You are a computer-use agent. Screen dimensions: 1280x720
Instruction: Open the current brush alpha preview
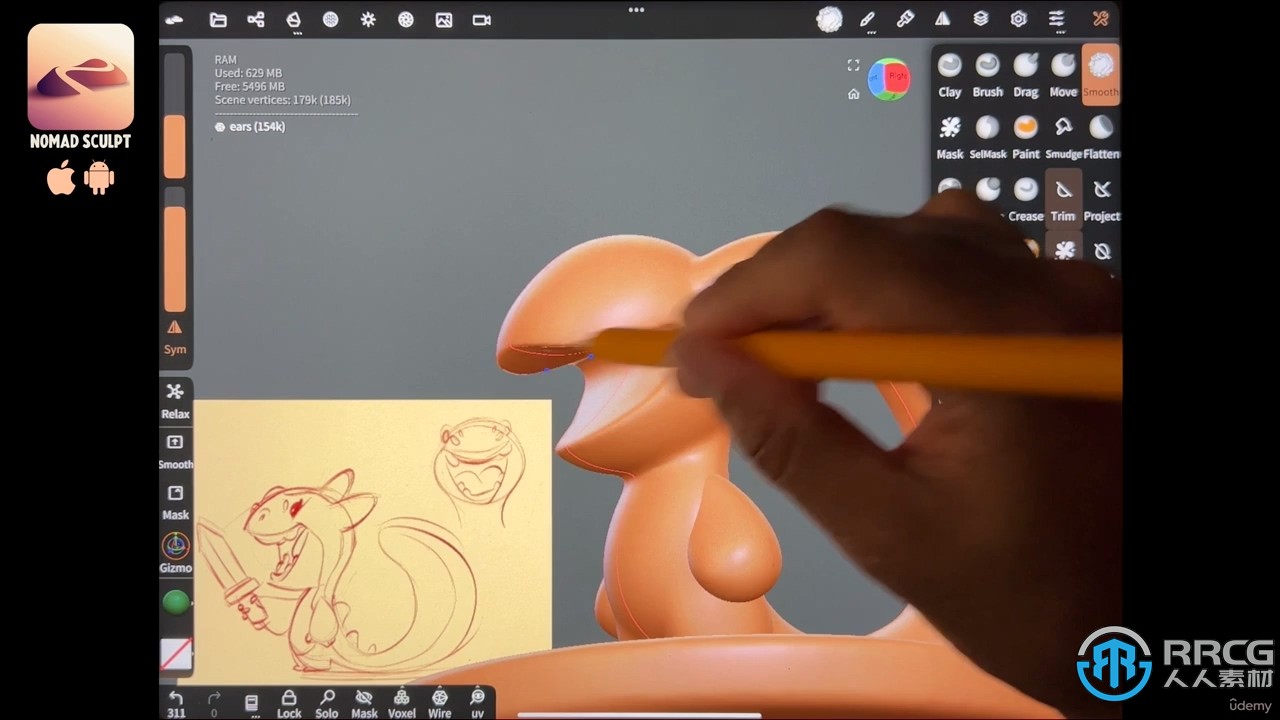coord(829,19)
